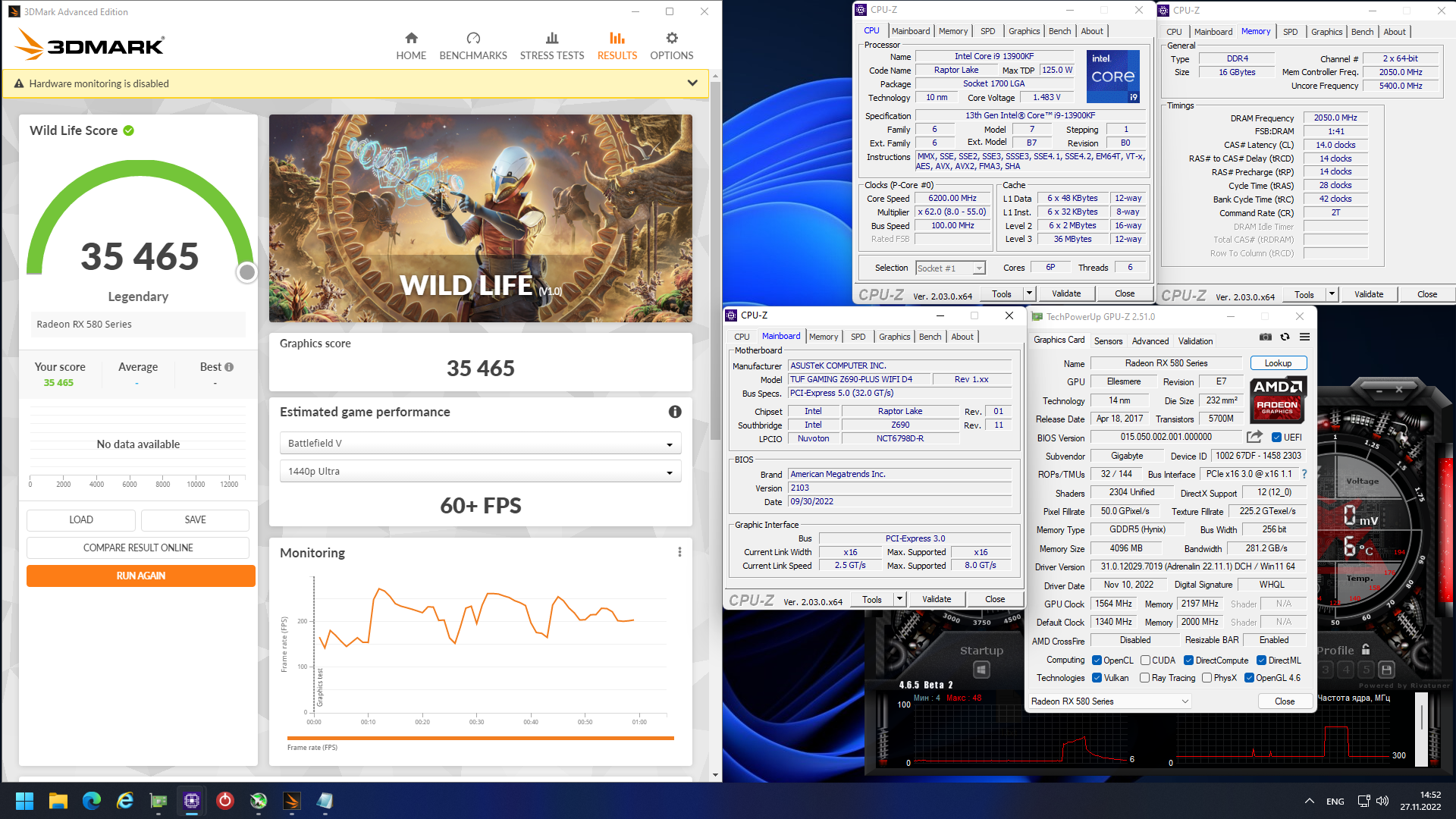Expand the hardware monitoring warning chevron
This screenshot has height=819, width=1456.
coord(692,83)
